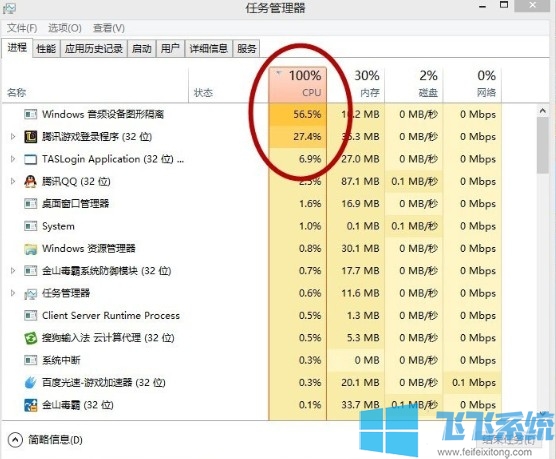Click the 87.1 MB memory cell
The width and height of the screenshot is (556, 459).
356,181
